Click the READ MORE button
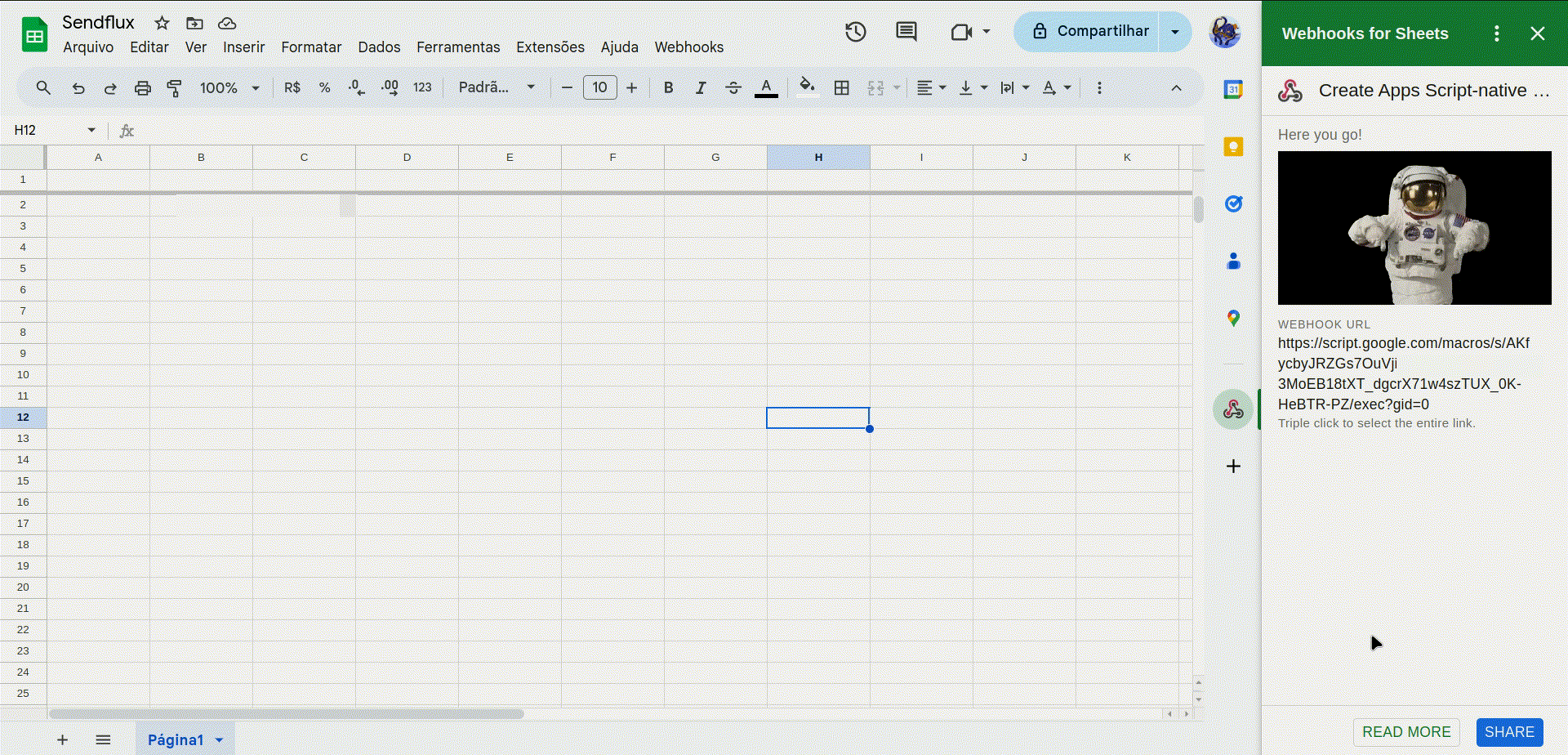Image resolution: width=1568 pixels, height=755 pixels. point(1406,732)
